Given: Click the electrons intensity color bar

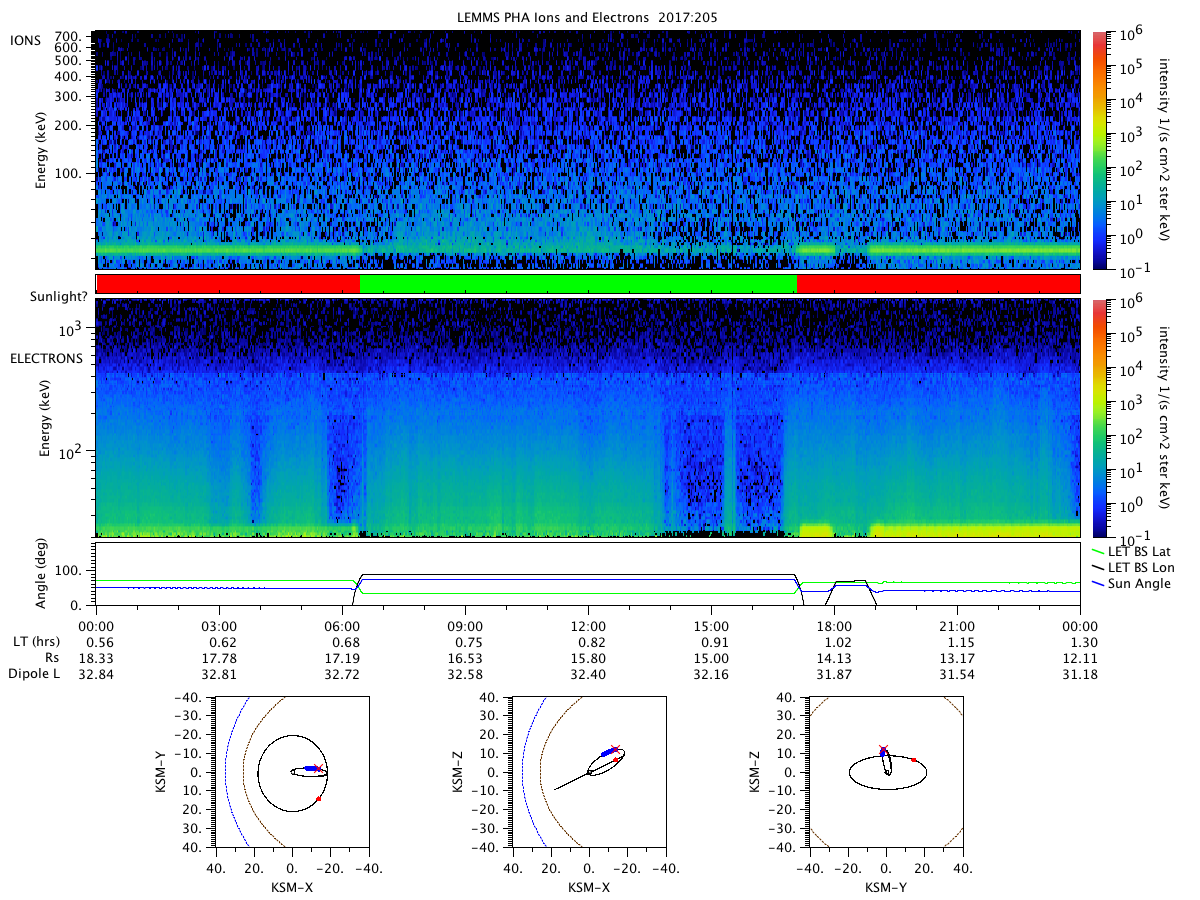Looking at the screenshot, I should [x=1100, y=418].
